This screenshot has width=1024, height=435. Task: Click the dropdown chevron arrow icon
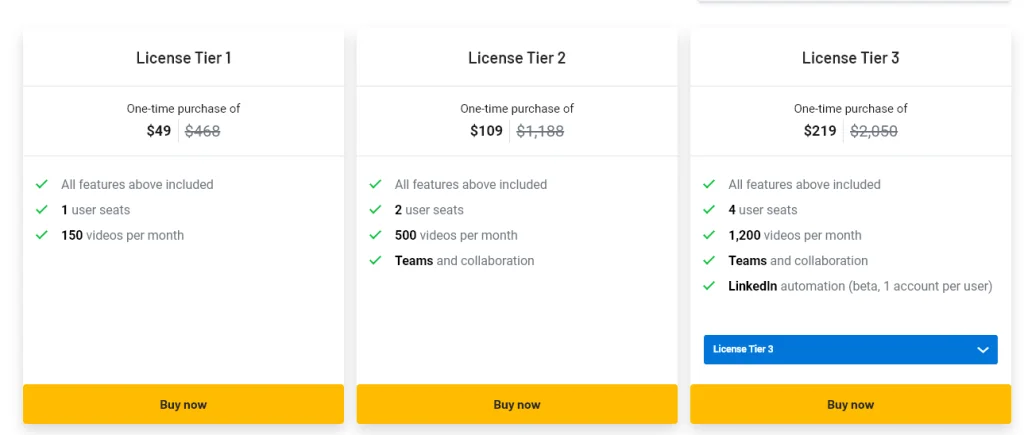[x=983, y=350]
